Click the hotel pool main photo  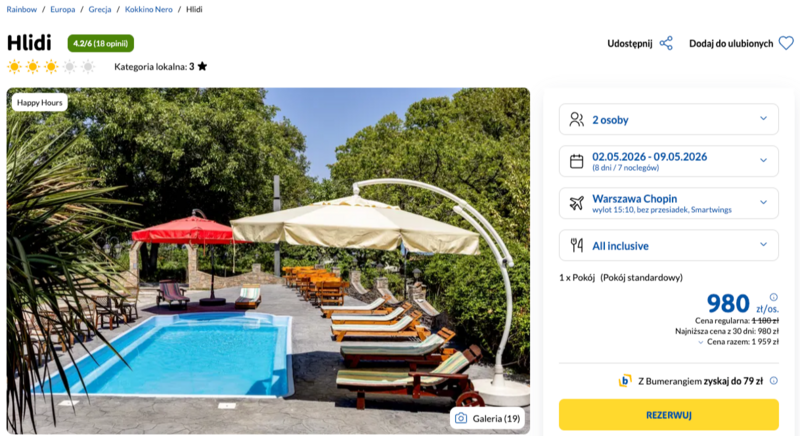pos(268,260)
